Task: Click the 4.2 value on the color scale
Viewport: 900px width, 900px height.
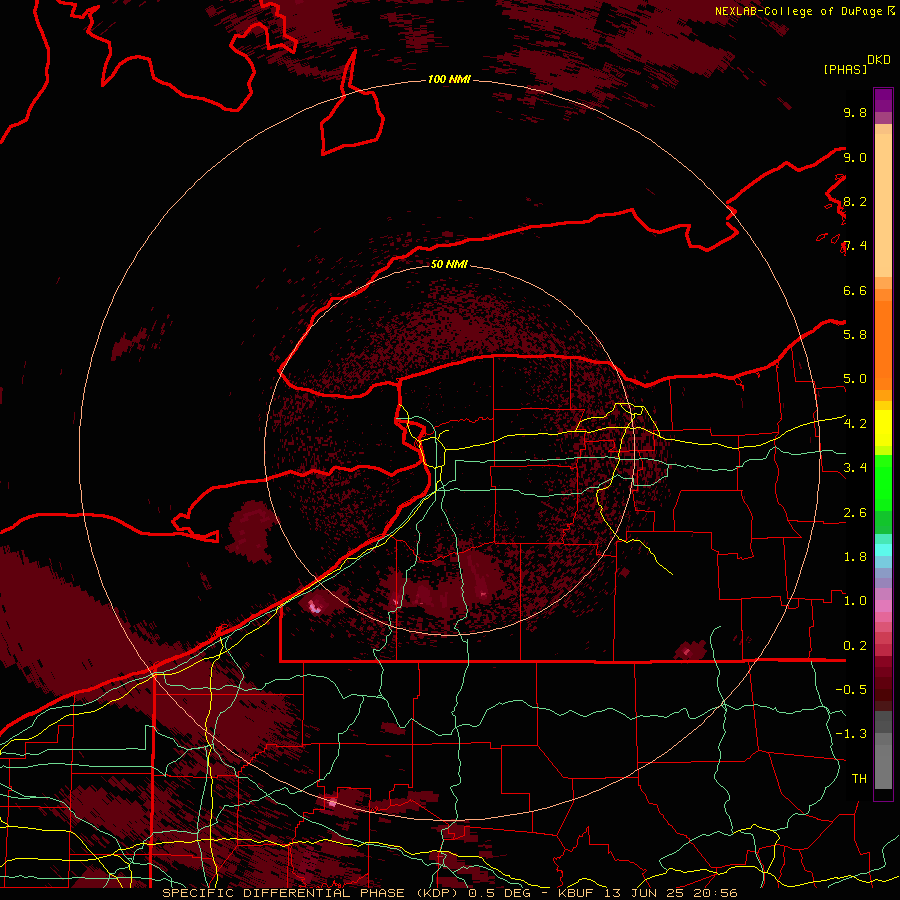Action: [855, 424]
